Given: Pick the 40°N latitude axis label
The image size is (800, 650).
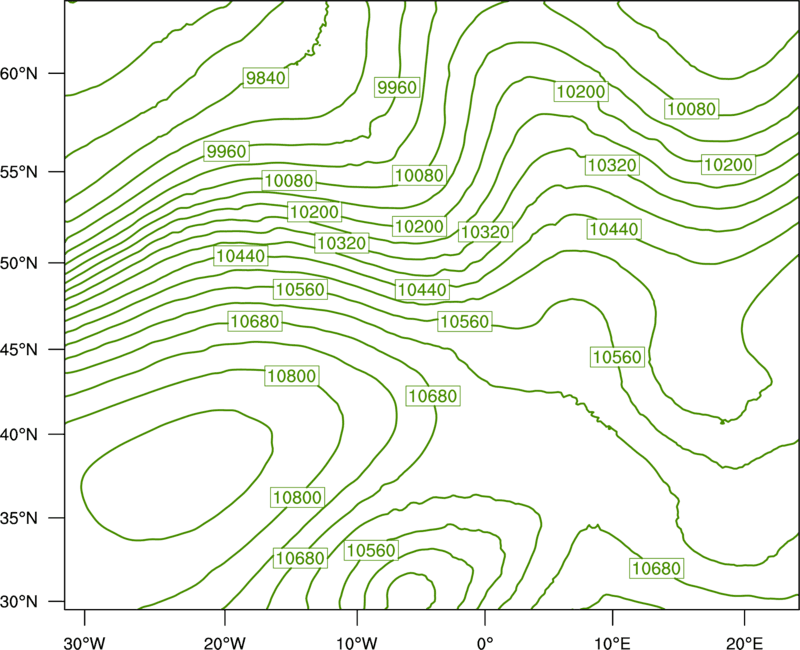Looking at the screenshot, I should pyautogui.click(x=19, y=435).
